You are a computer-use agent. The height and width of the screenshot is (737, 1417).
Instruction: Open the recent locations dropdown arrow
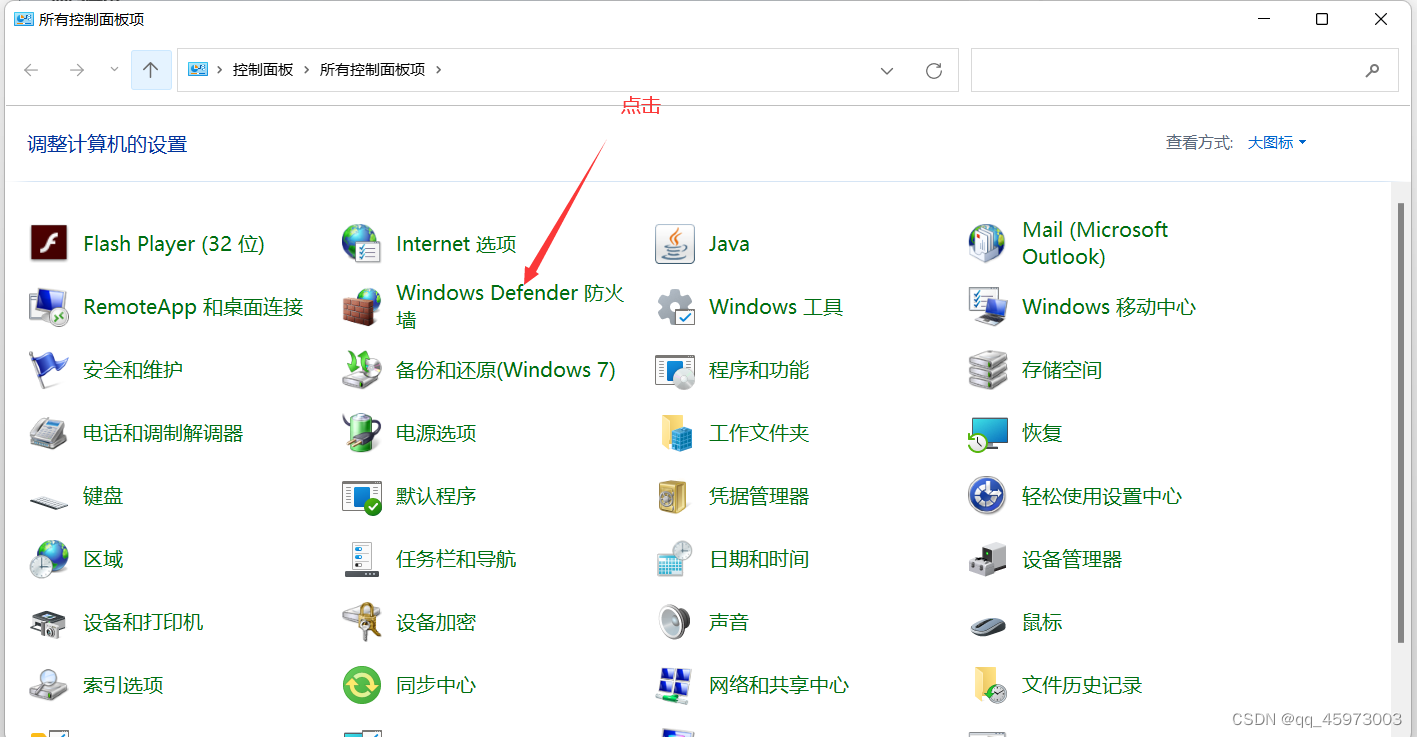pos(114,70)
